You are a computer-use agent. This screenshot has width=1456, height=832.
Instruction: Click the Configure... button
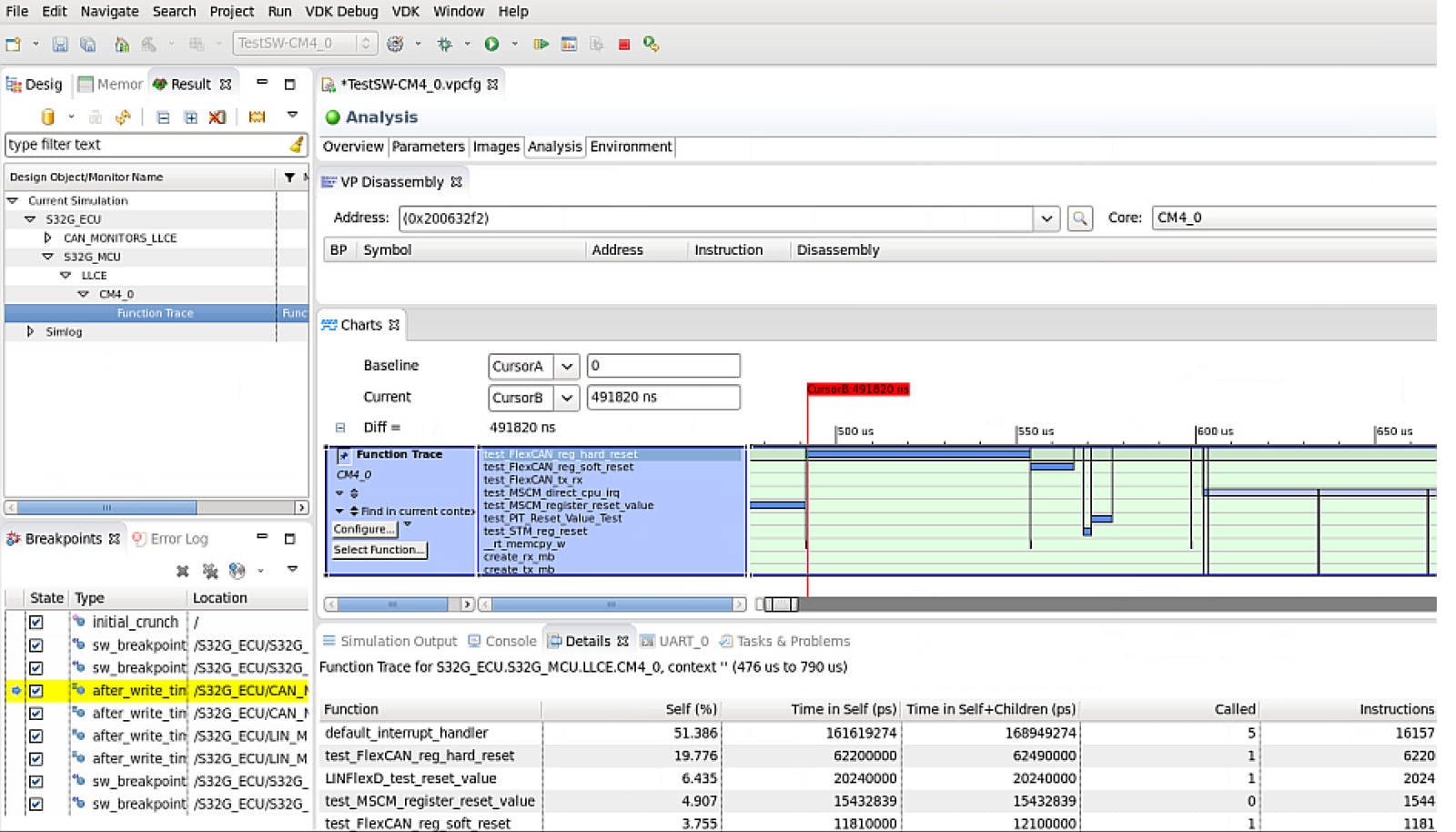(x=364, y=529)
